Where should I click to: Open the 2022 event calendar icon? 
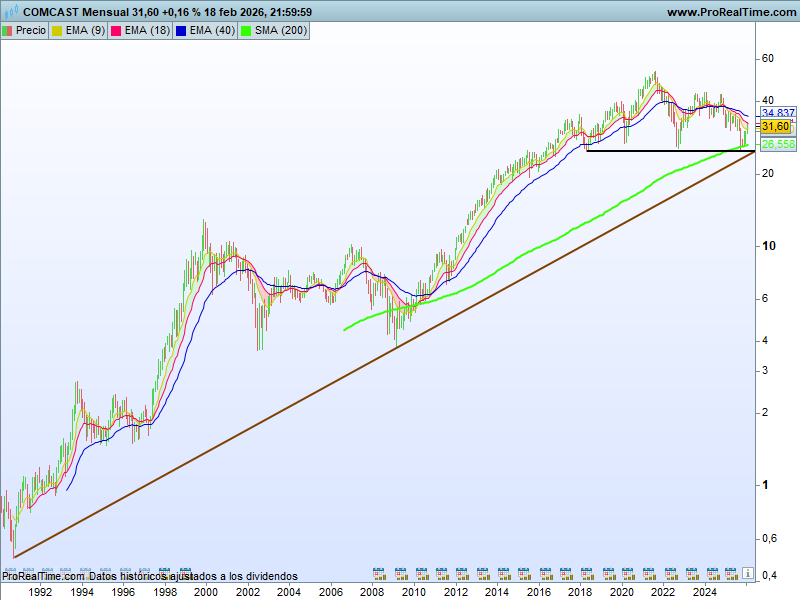pos(670,574)
